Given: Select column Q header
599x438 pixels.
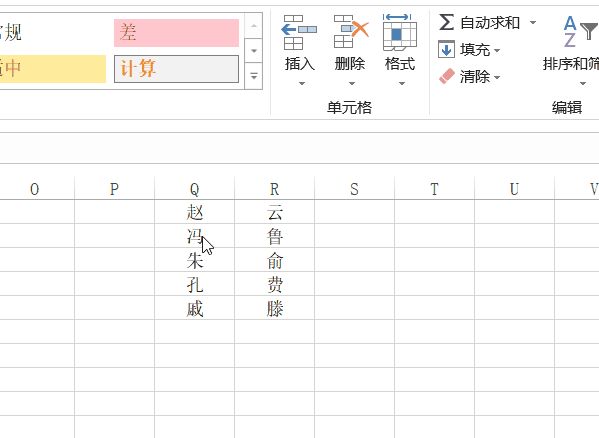Looking at the screenshot, I should pos(194,189).
